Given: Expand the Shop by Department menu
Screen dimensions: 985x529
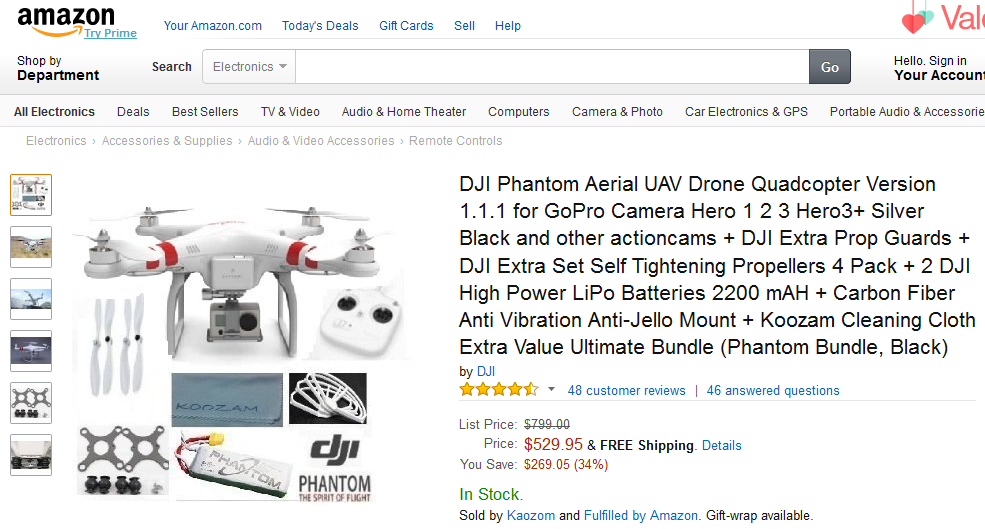Looking at the screenshot, I should pos(58,68).
